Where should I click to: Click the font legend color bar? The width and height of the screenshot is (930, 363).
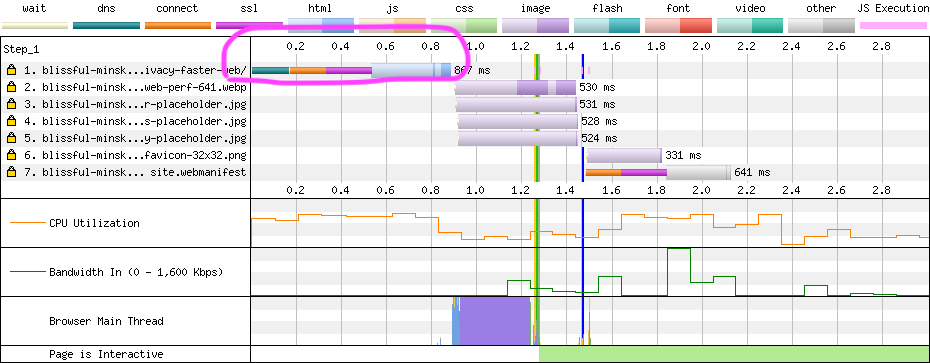[x=679, y=25]
